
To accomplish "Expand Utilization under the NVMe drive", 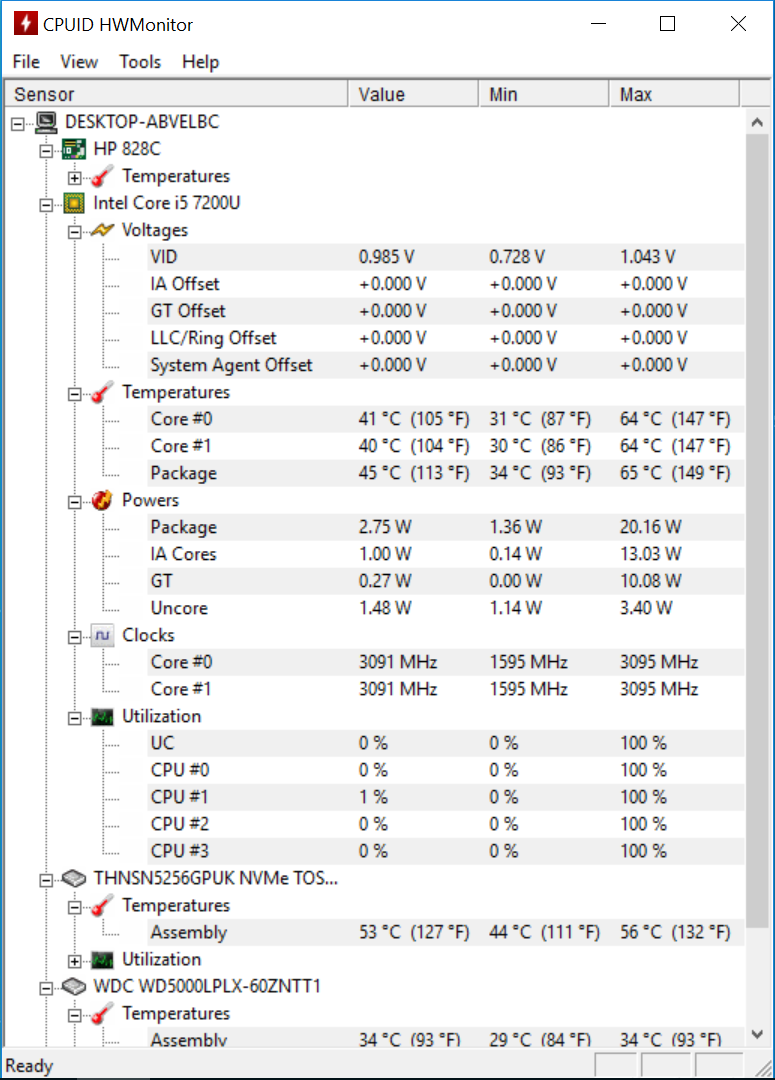I will pyautogui.click(x=74, y=962).
